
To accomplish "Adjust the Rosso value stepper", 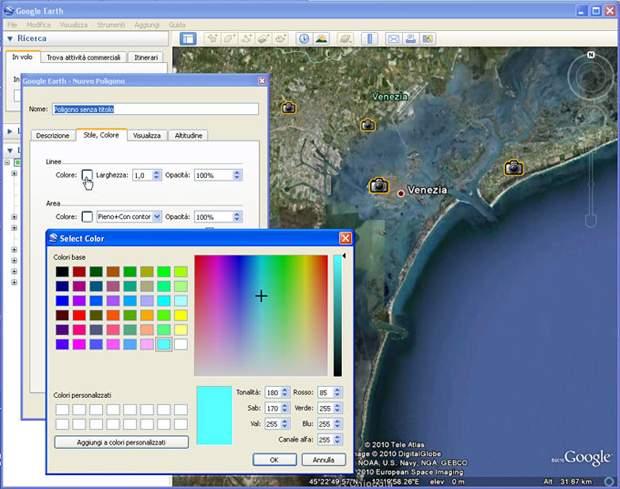I will (x=337, y=392).
